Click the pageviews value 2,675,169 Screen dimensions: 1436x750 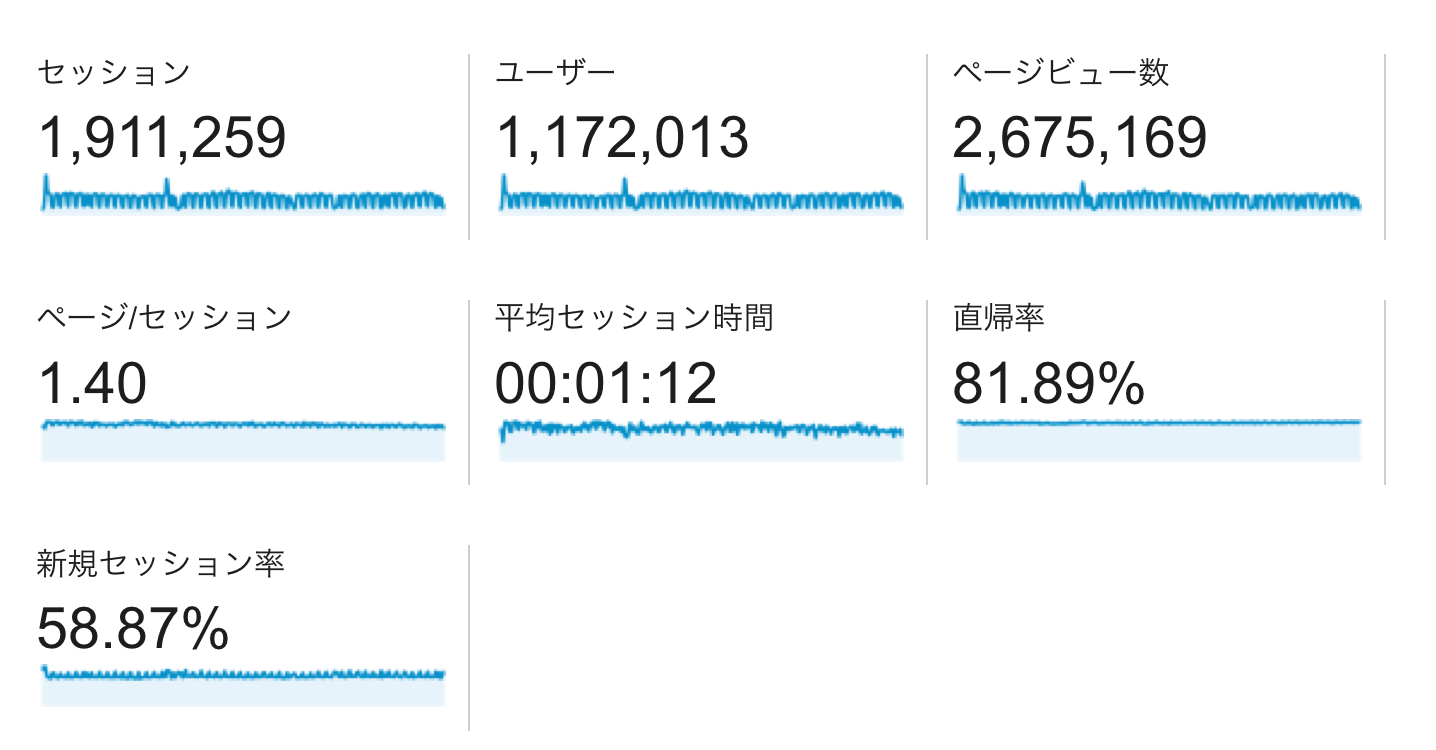(x=1080, y=138)
